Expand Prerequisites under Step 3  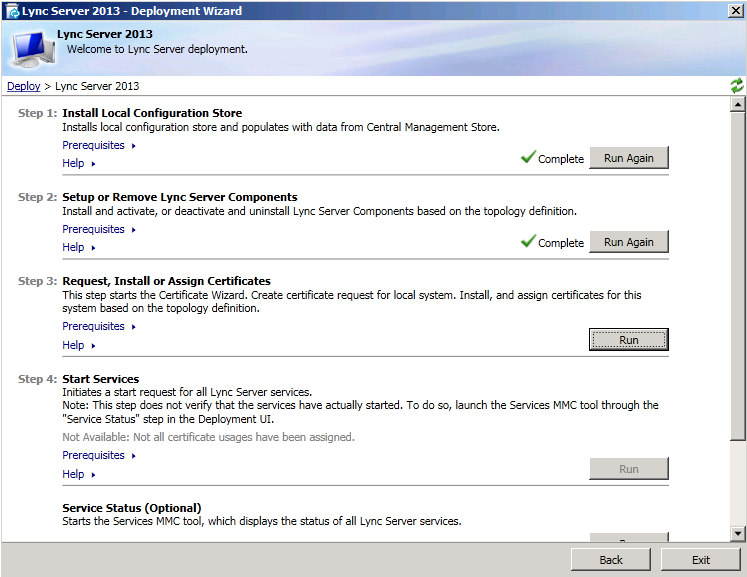click(x=99, y=326)
